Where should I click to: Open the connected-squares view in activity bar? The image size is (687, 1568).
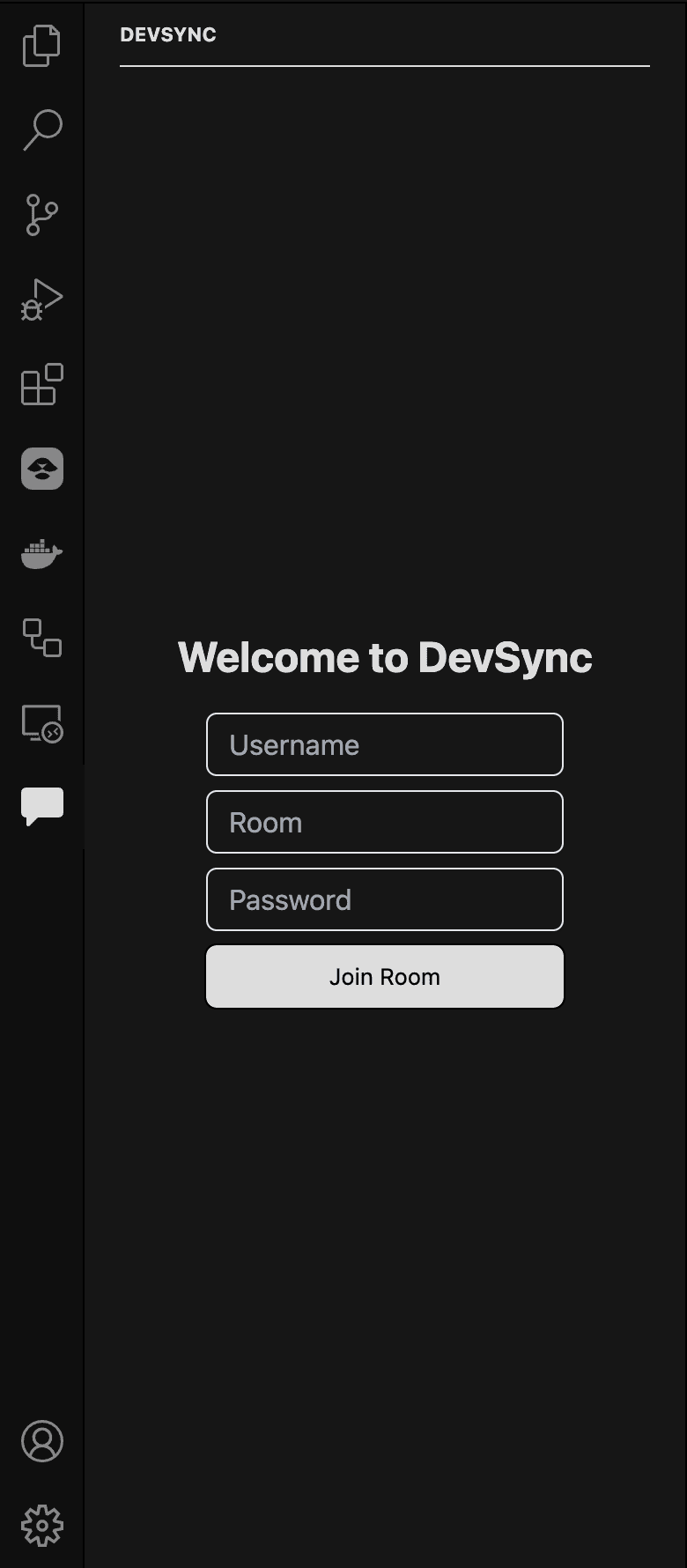[x=41, y=638]
